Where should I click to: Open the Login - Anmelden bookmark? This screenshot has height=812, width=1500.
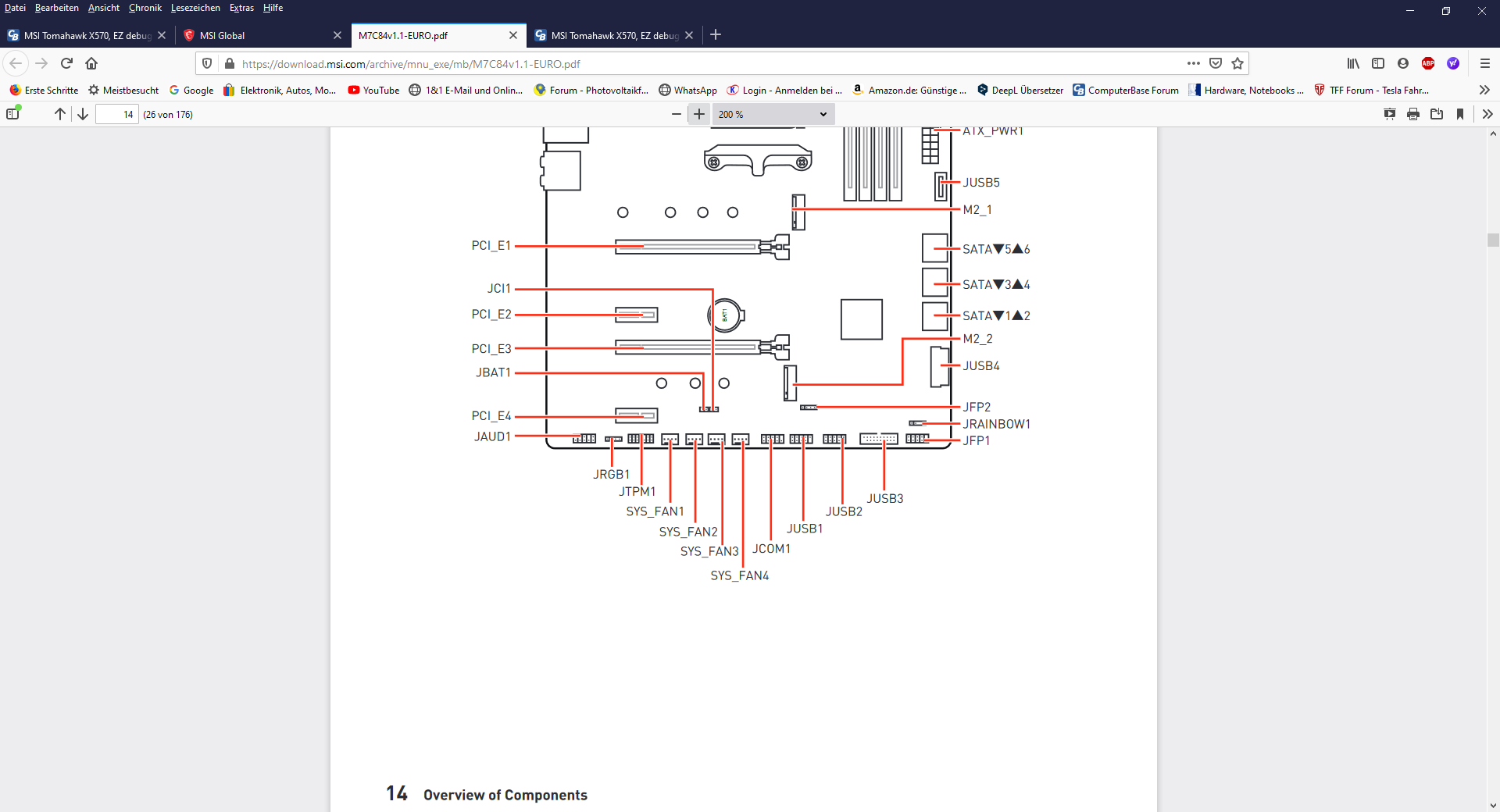click(x=784, y=90)
